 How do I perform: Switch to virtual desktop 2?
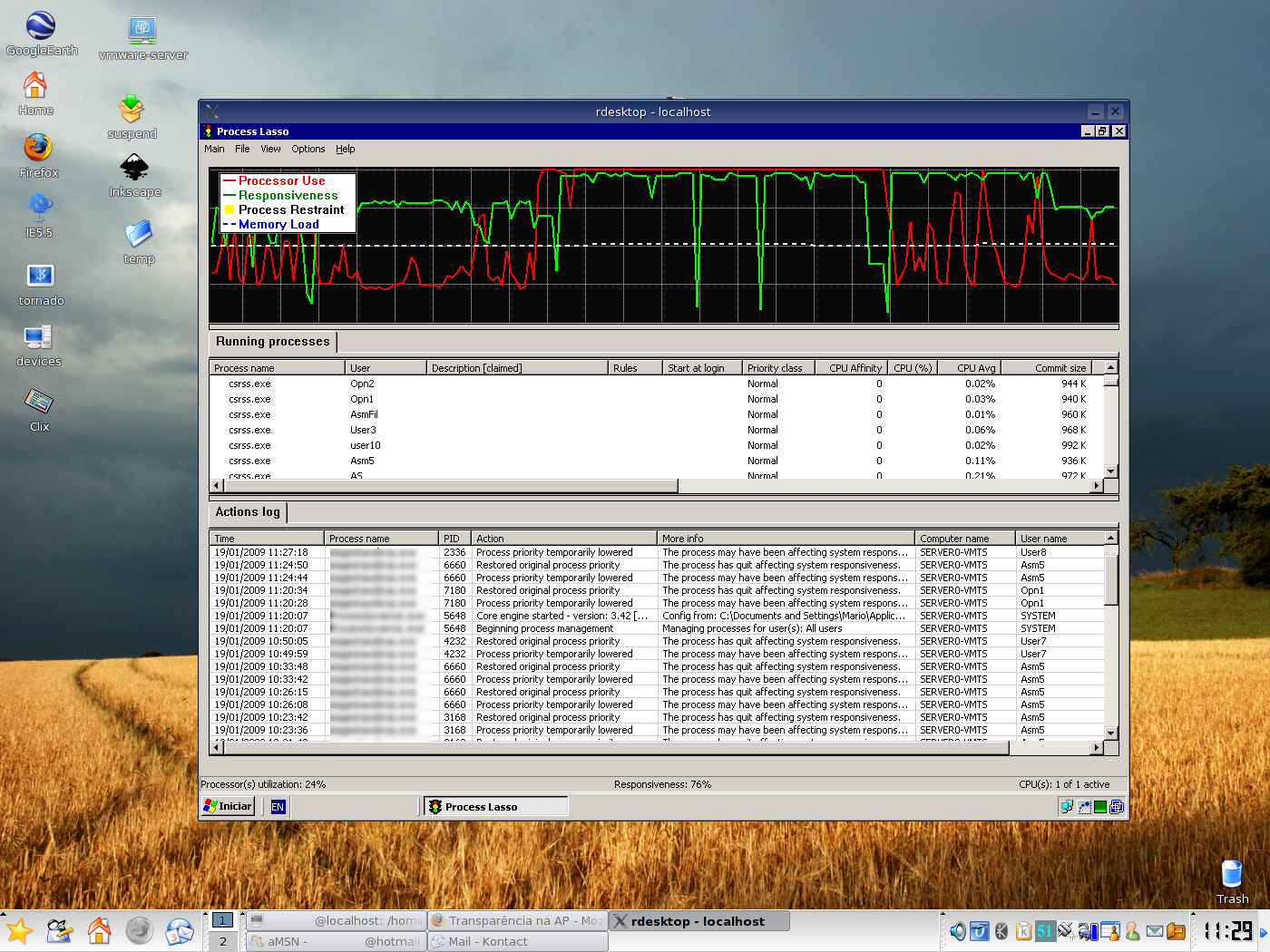[x=223, y=942]
